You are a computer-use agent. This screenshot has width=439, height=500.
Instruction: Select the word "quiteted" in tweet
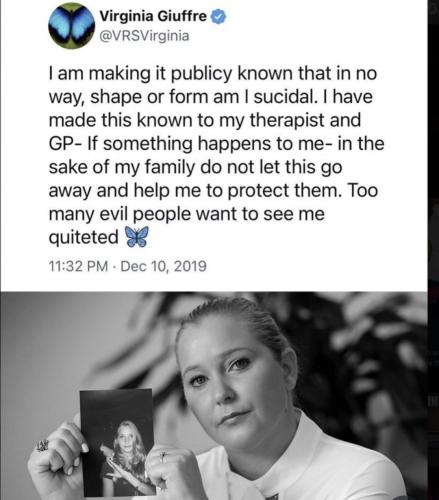[83, 238]
